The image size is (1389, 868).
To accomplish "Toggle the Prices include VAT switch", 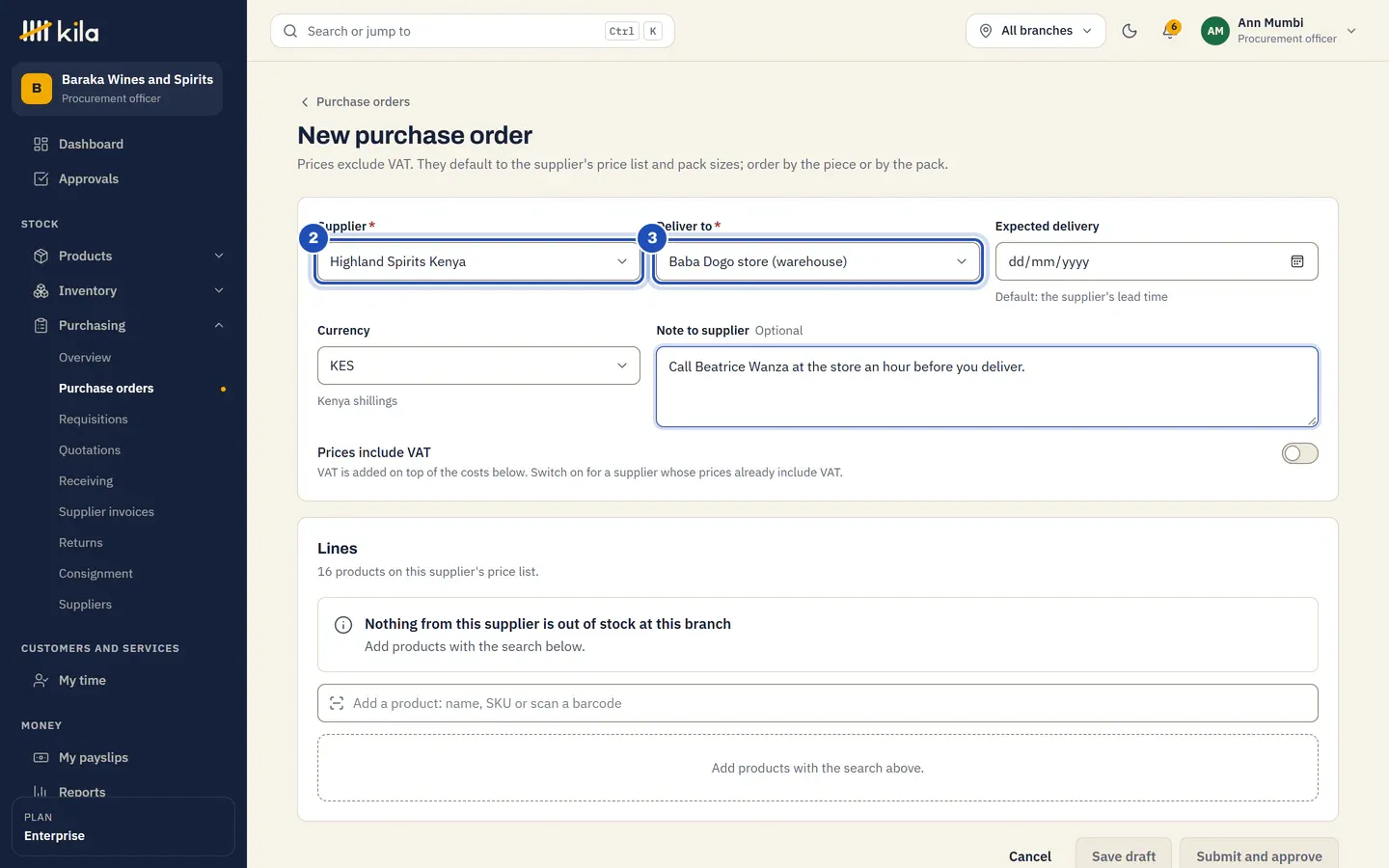I will 1299,453.
